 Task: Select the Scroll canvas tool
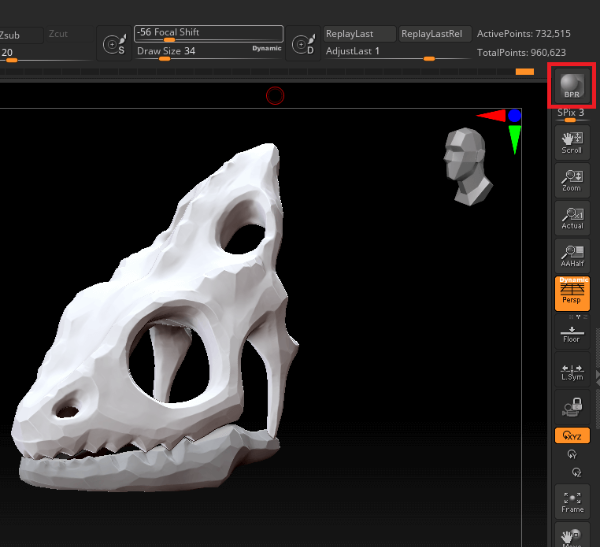[x=572, y=142]
